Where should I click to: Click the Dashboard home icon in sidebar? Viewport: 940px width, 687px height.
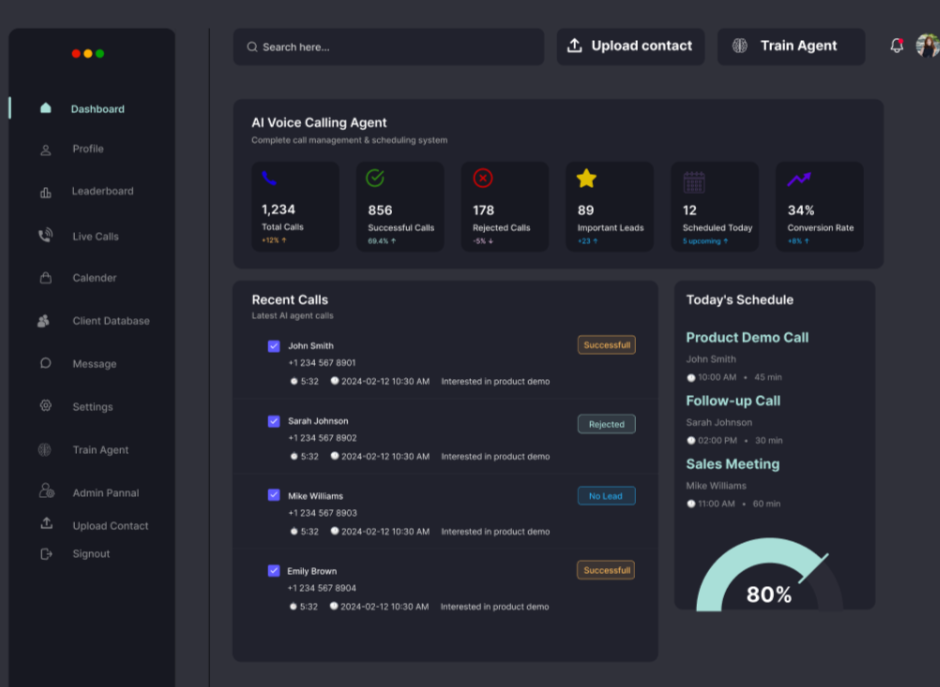pyautogui.click(x=46, y=108)
